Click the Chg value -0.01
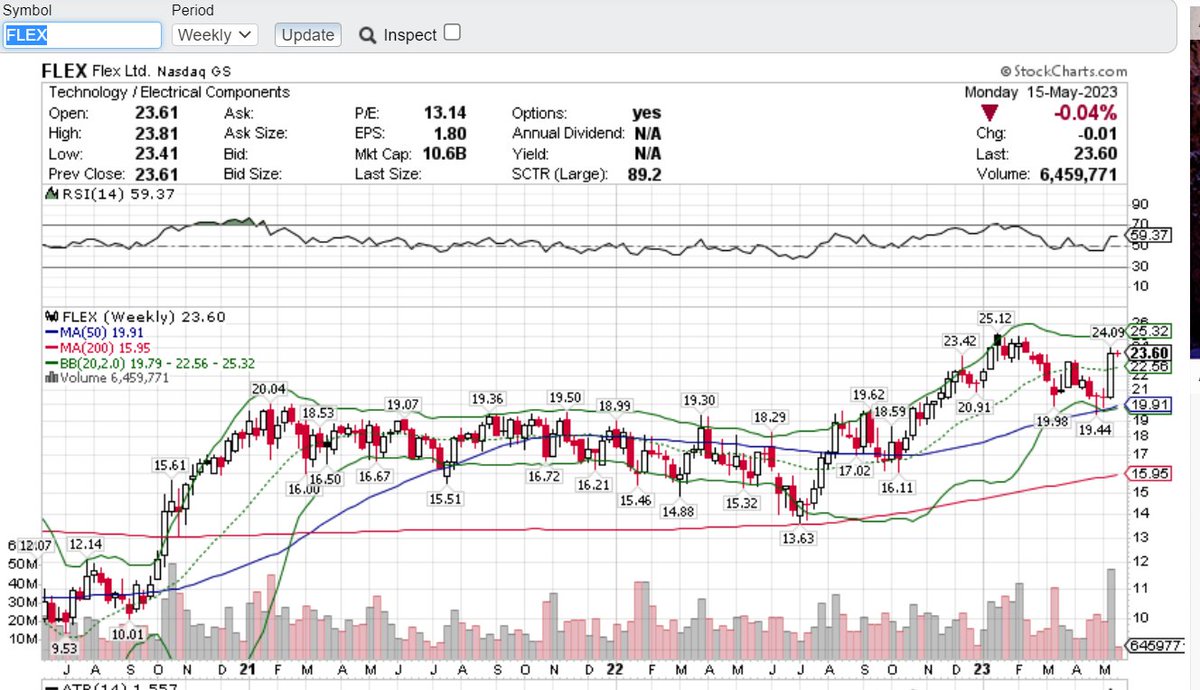The height and width of the screenshot is (690, 1200). [x=1099, y=133]
